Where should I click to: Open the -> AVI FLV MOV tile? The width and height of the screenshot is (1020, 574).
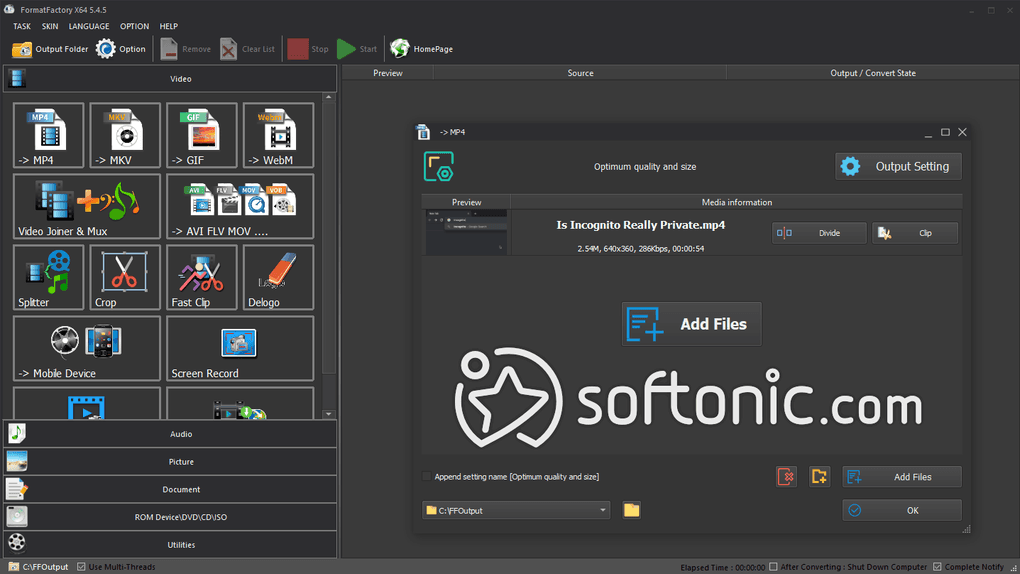point(240,206)
